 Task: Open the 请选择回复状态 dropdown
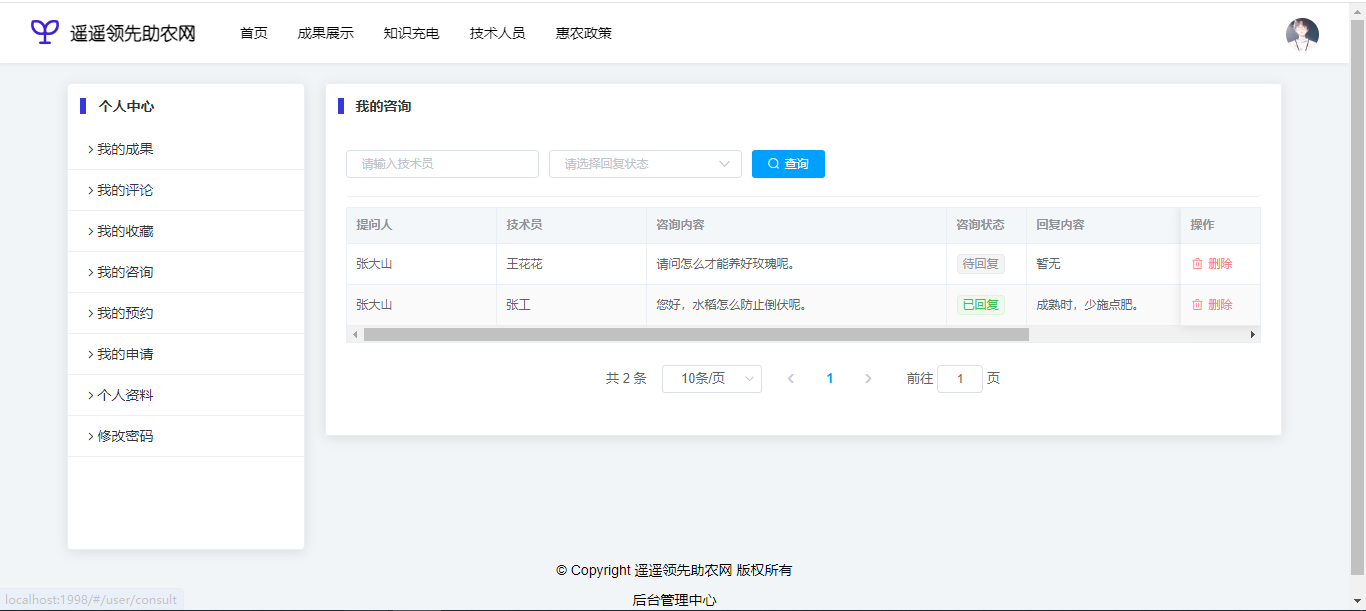click(645, 164)
